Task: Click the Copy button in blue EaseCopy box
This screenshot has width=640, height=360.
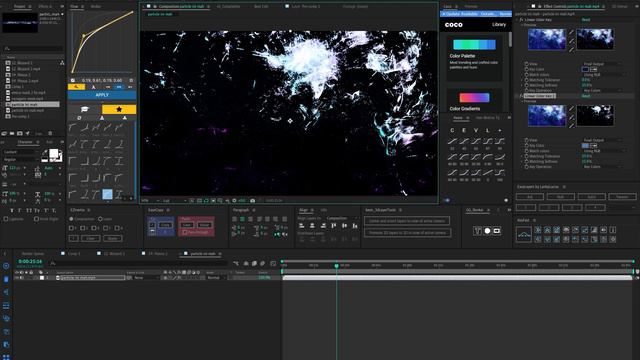Action: coord(165,225)
